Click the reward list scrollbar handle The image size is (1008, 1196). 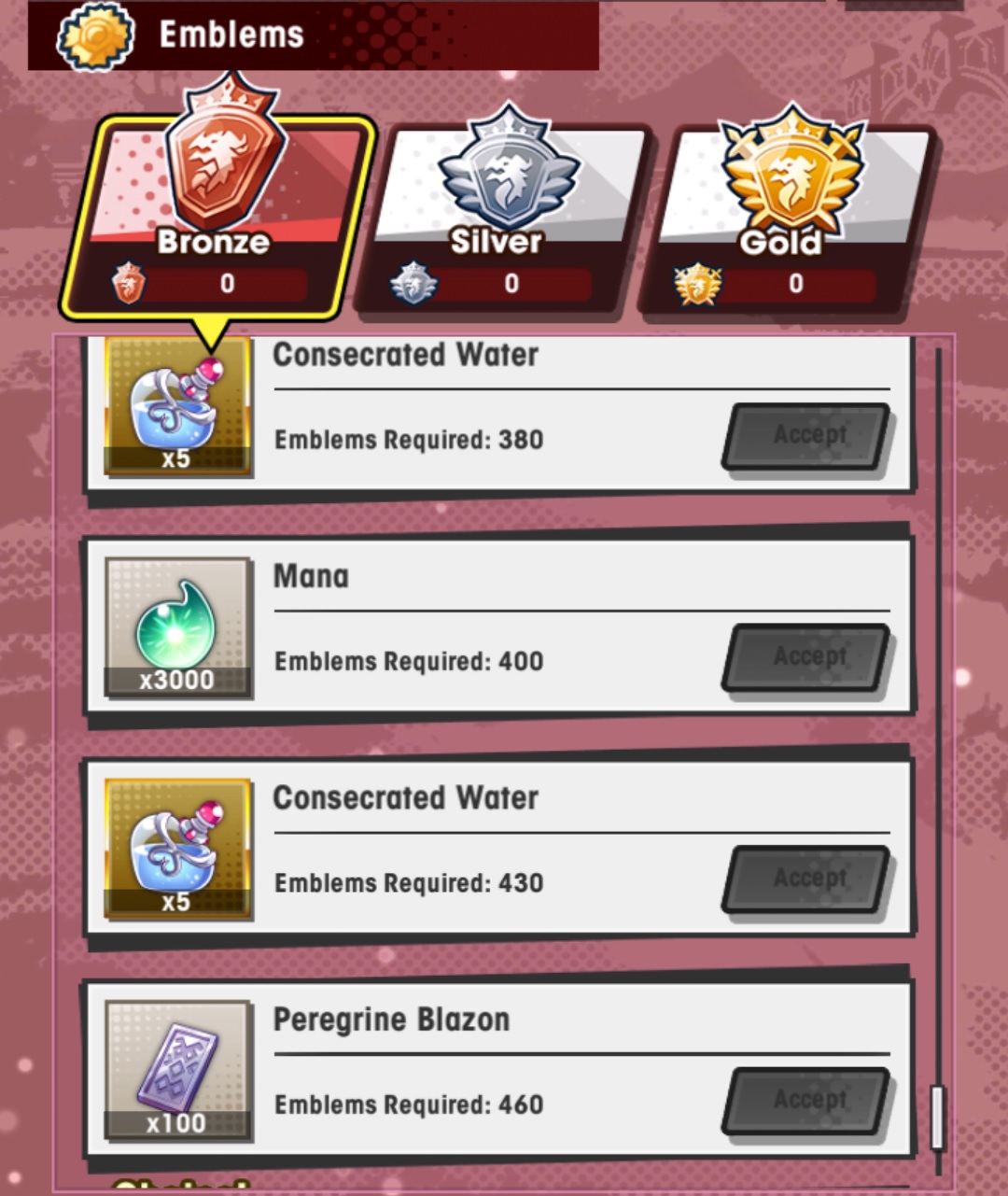pos(938,1118)
